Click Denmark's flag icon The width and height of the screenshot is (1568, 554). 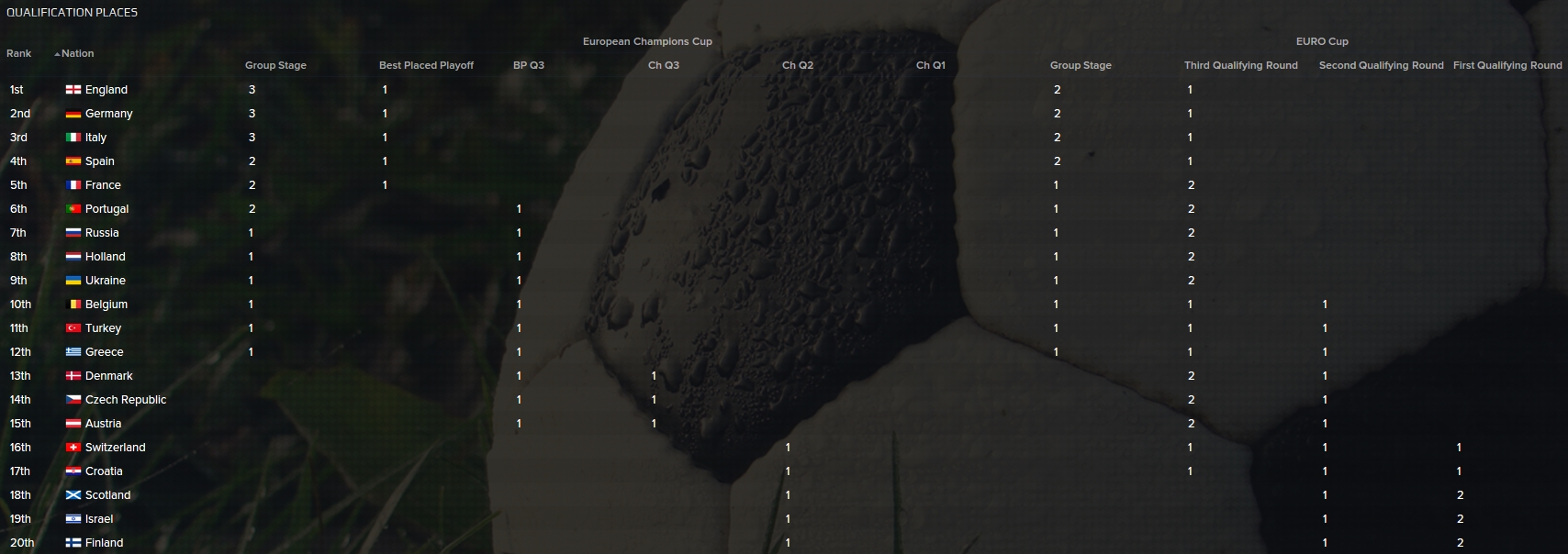73,376
